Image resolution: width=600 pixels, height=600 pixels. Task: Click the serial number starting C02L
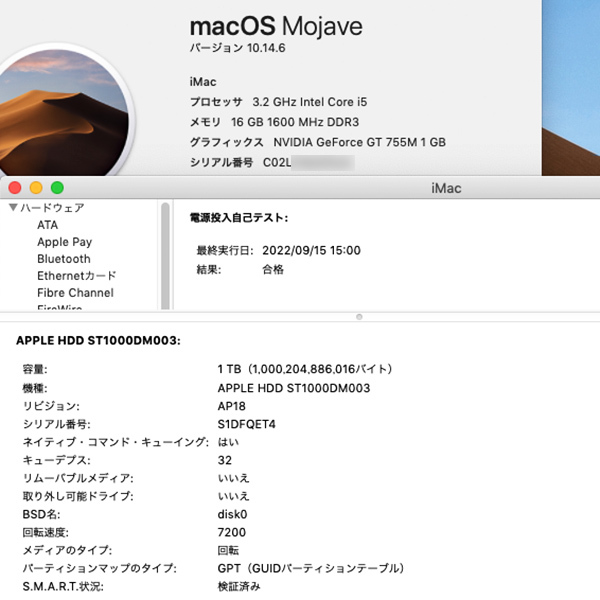click(308, 163)
